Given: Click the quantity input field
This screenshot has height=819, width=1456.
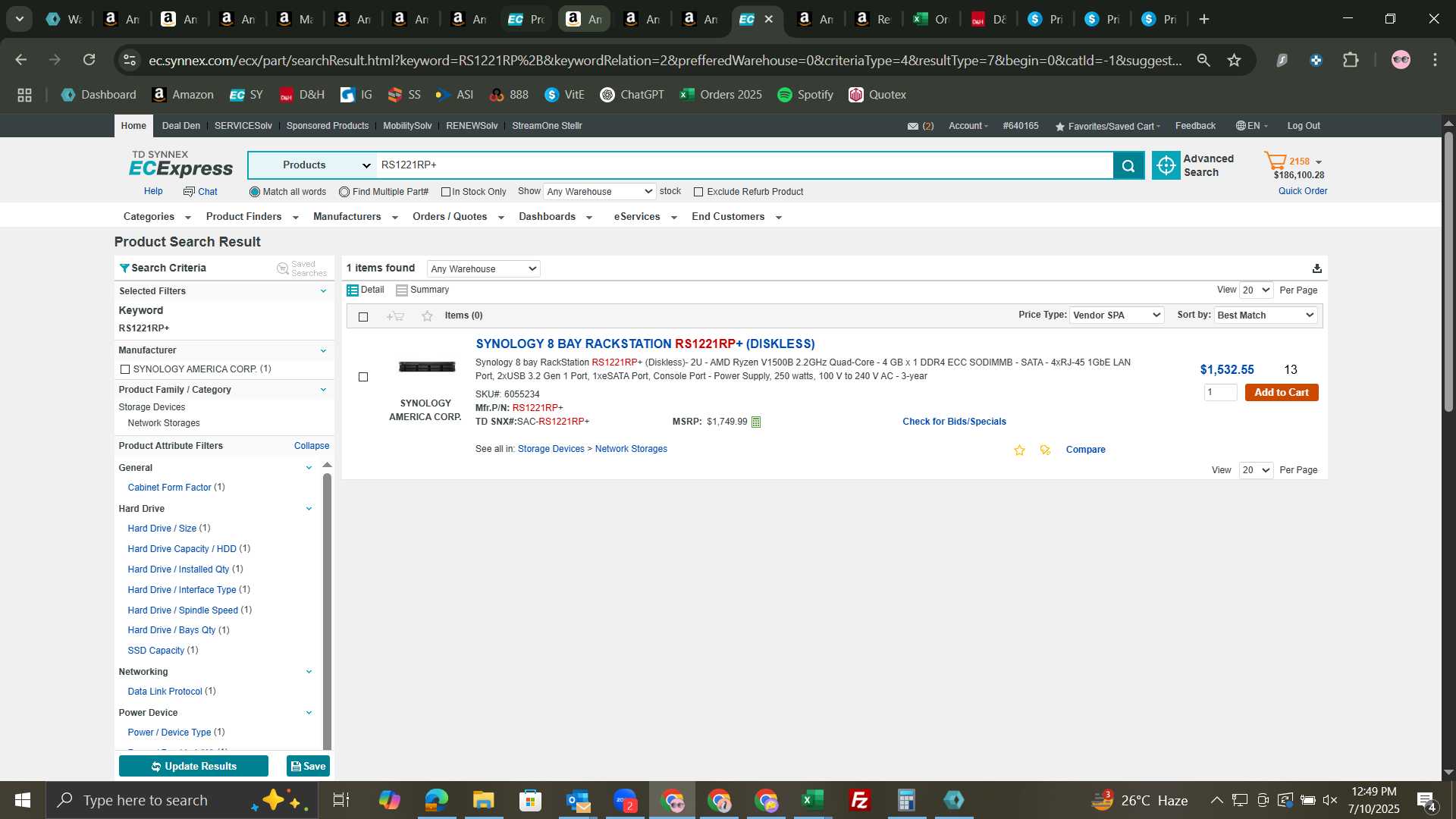Looking at the screenshot, I should [1220, 393].
